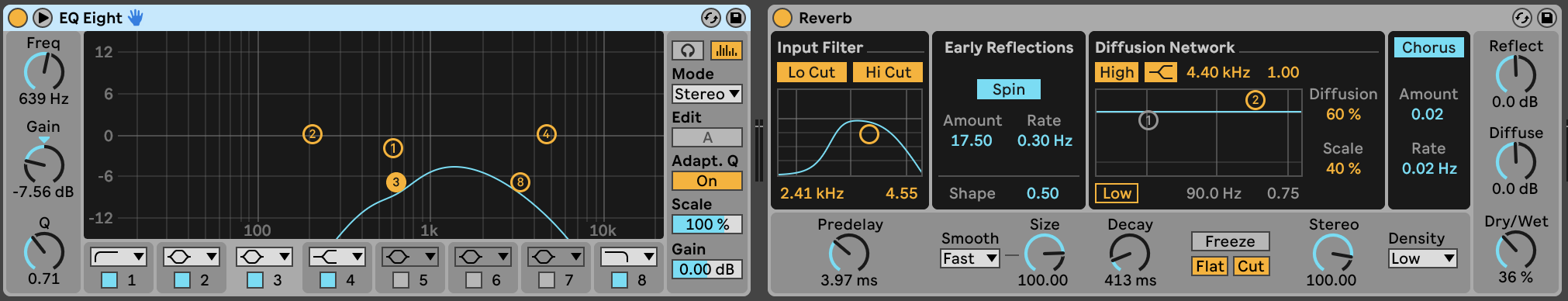1568x301 pixels.
Task: Open band 3 filter type dropdown
Action: [x=264, y=256]
